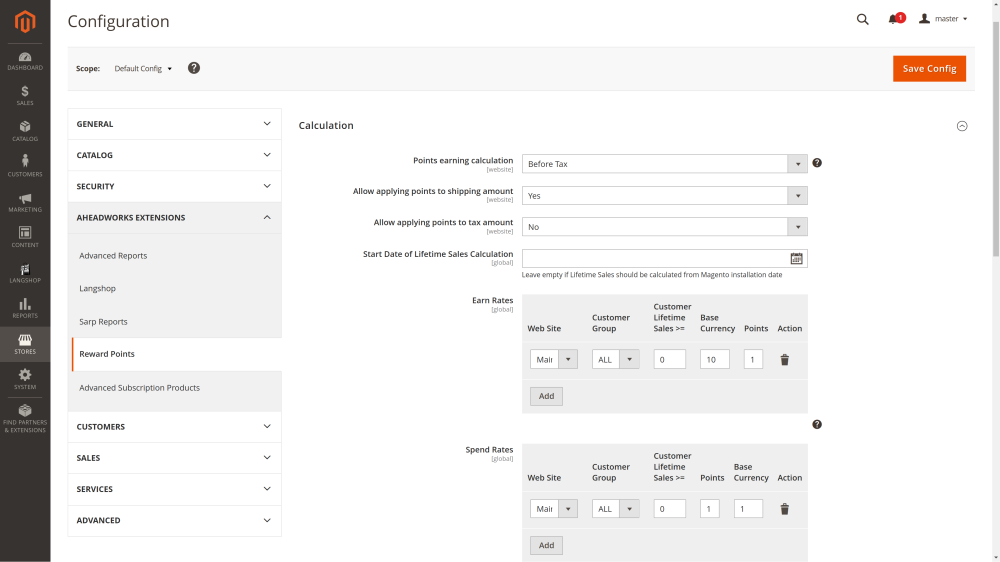Expand the Sales config section
1000x562 pixels.
(x=174, y=458)
